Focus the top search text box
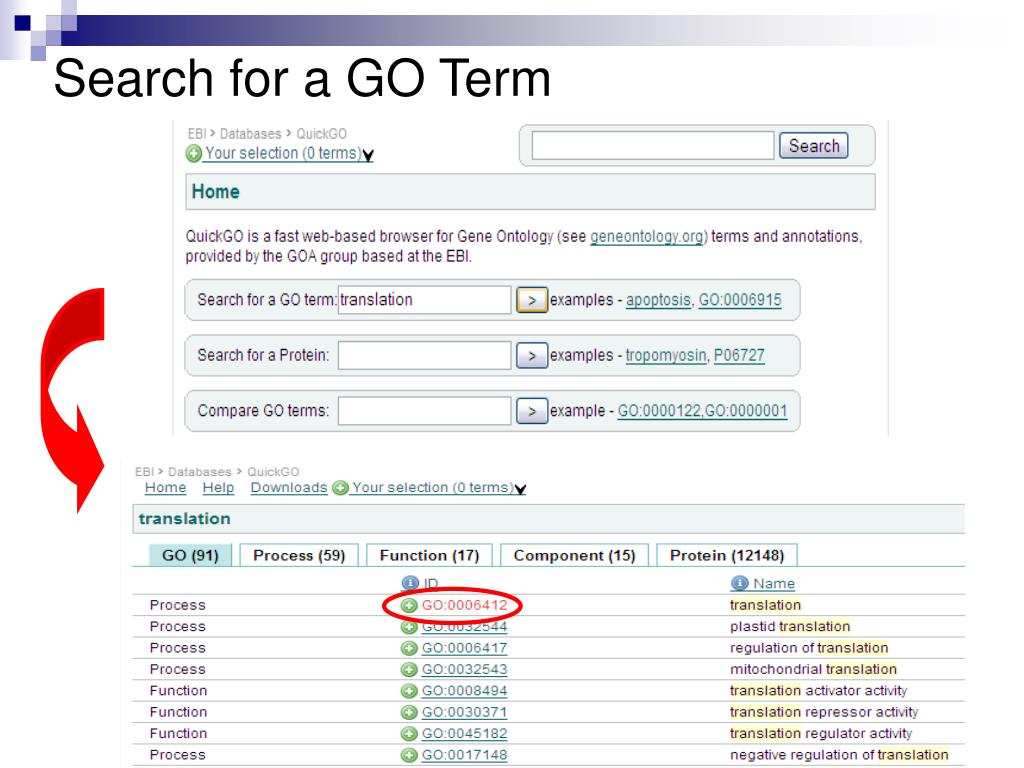The image size is (1024, 768). point(652,146)
